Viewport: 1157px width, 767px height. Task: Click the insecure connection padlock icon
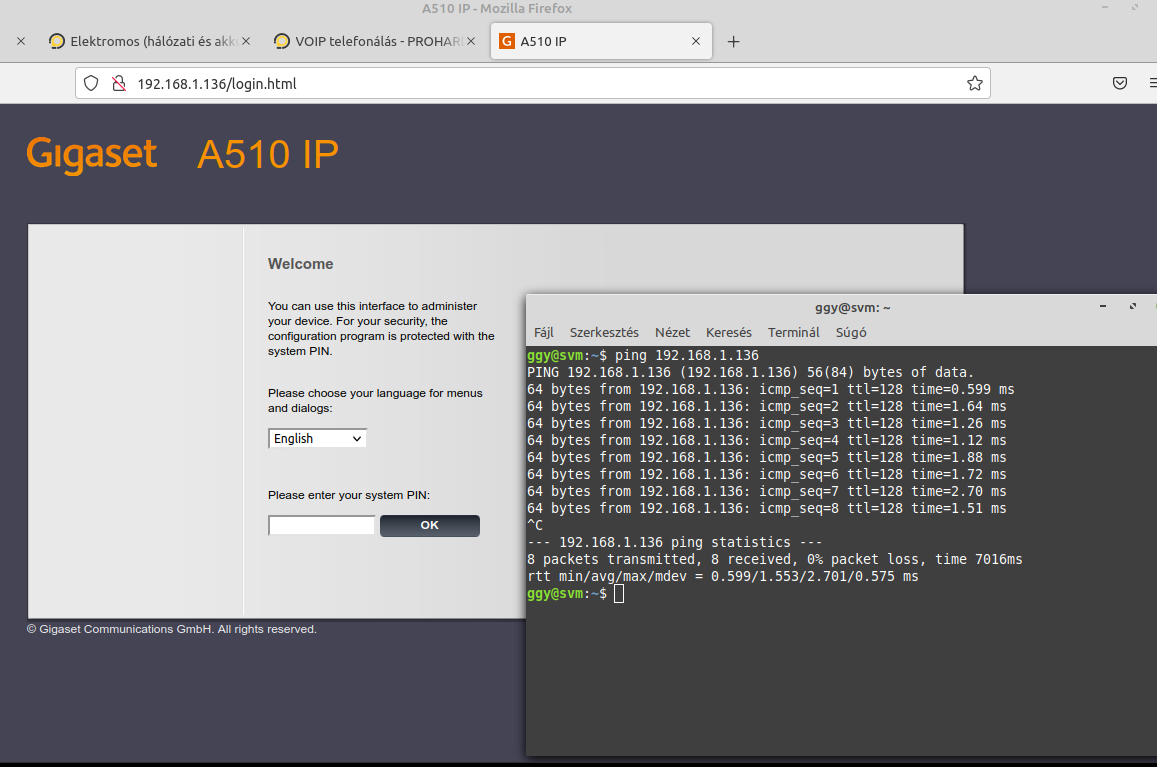point(119,83)
